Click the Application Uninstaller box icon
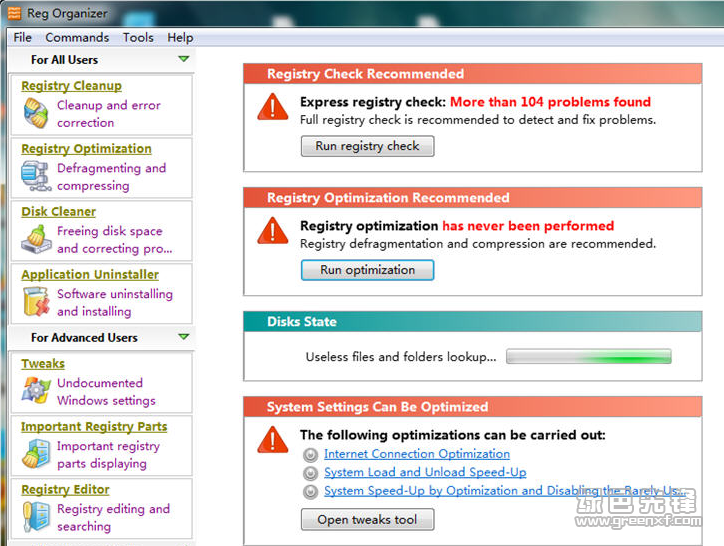Screen dimensions: 724x546 [x=36, y=302]
